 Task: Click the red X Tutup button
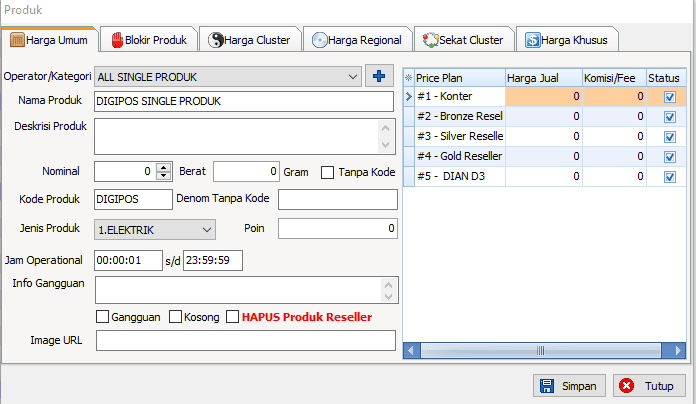click(647, 386)
